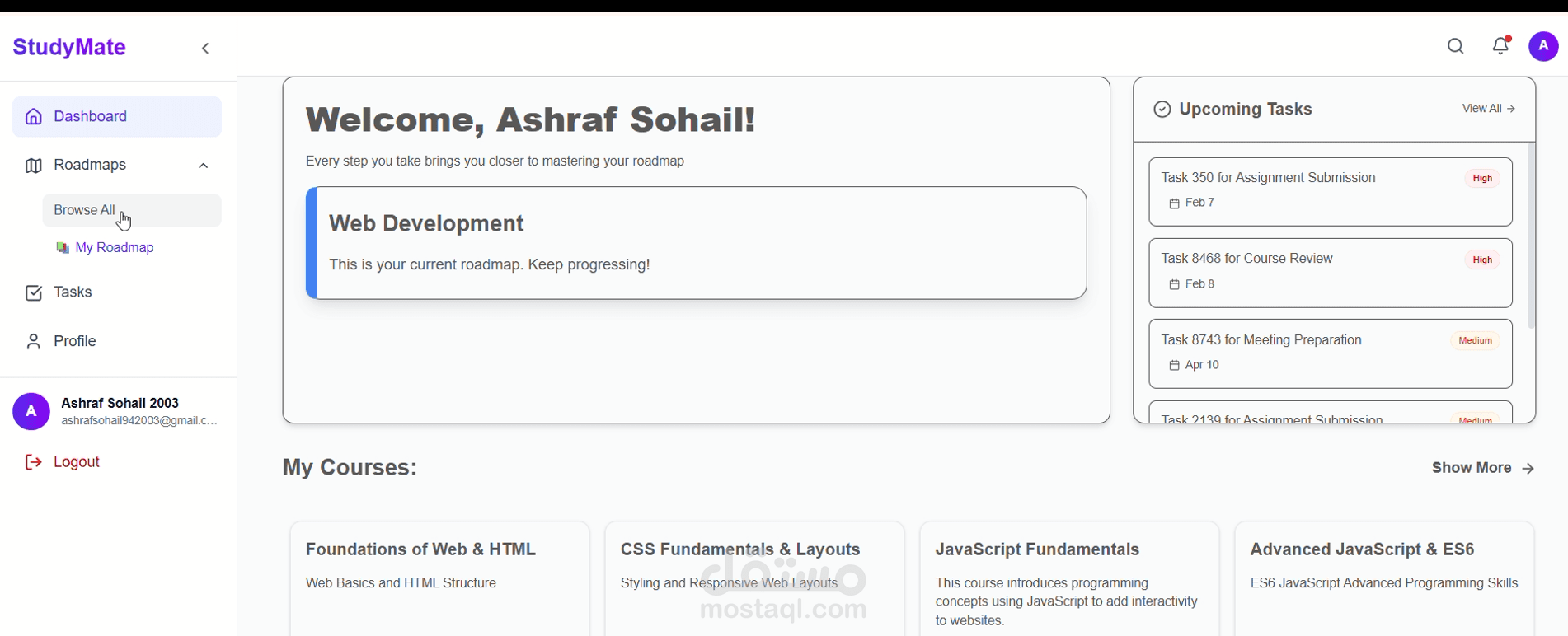Viewport: 1568px width, 636px height.
Task: Open the purple user avatar menu
Action: click(1543, 46)
